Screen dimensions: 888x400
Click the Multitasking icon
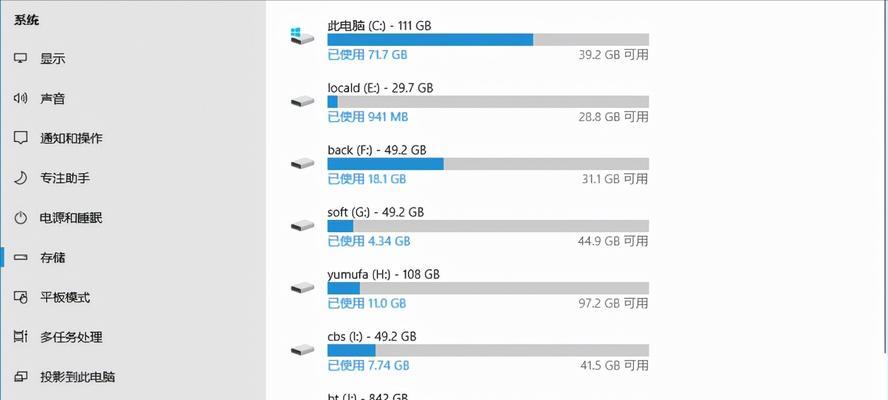[20, 337]
